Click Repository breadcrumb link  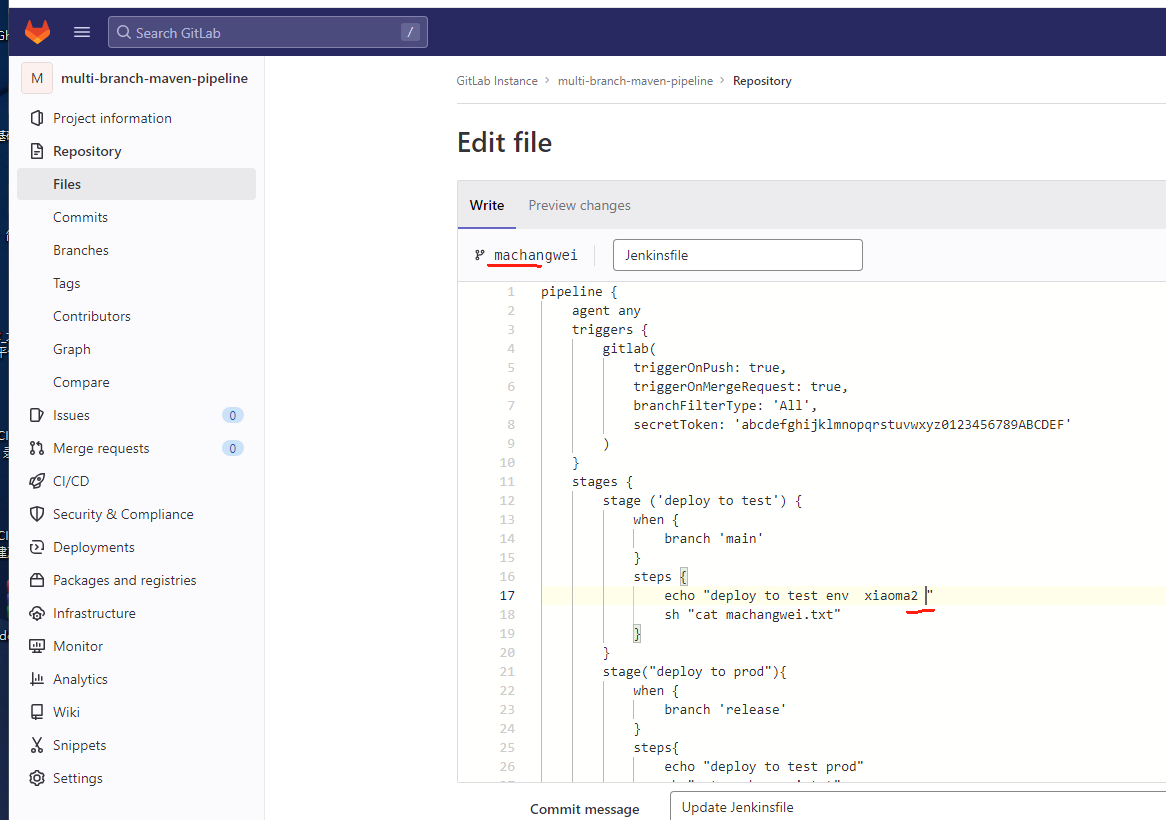point(761,81)
